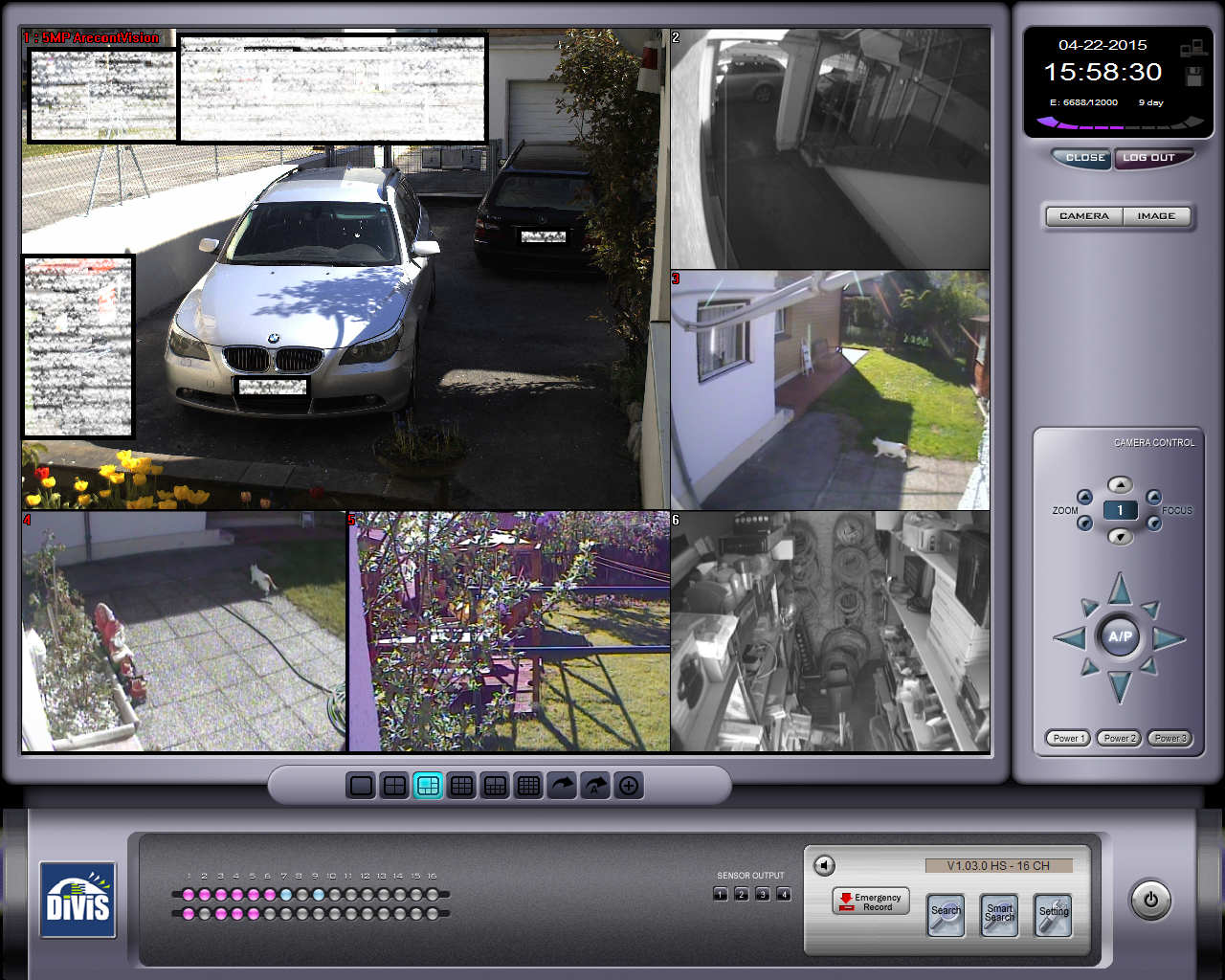The width and height of the screenshot is (1225, 980).
Task: Select the ten-split view layout
Action: [x=495, y=785]
